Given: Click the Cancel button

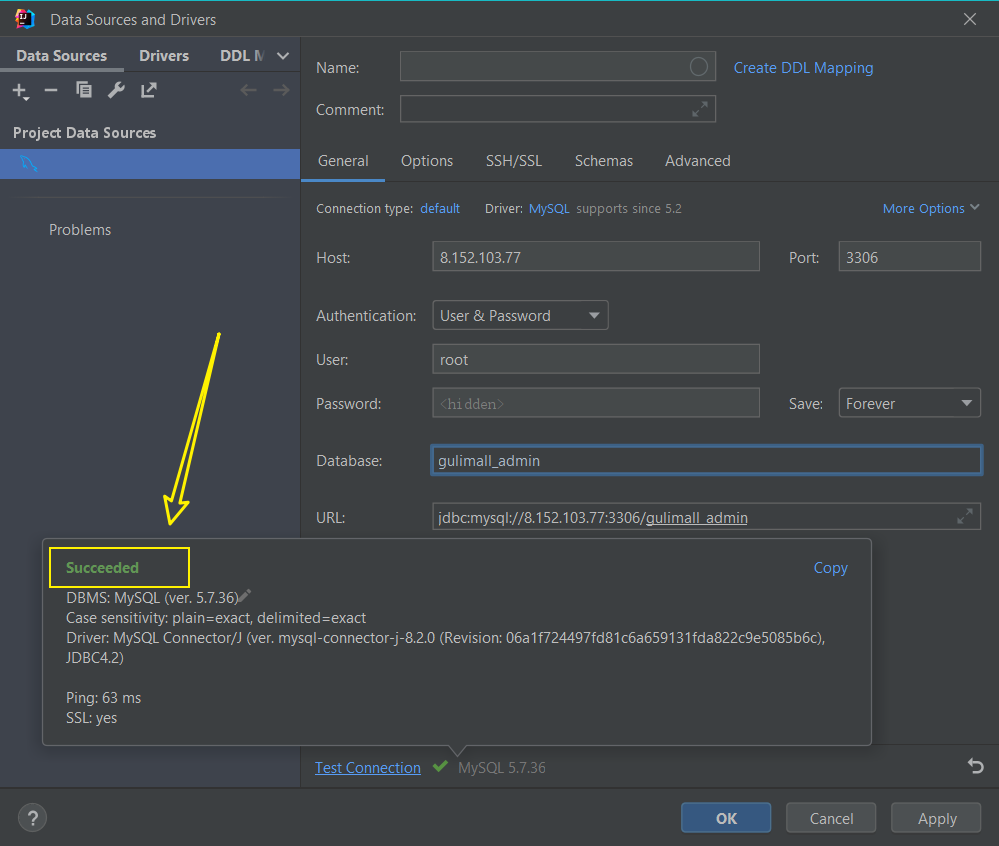Looking at the screenshot, I should [831, 817].
